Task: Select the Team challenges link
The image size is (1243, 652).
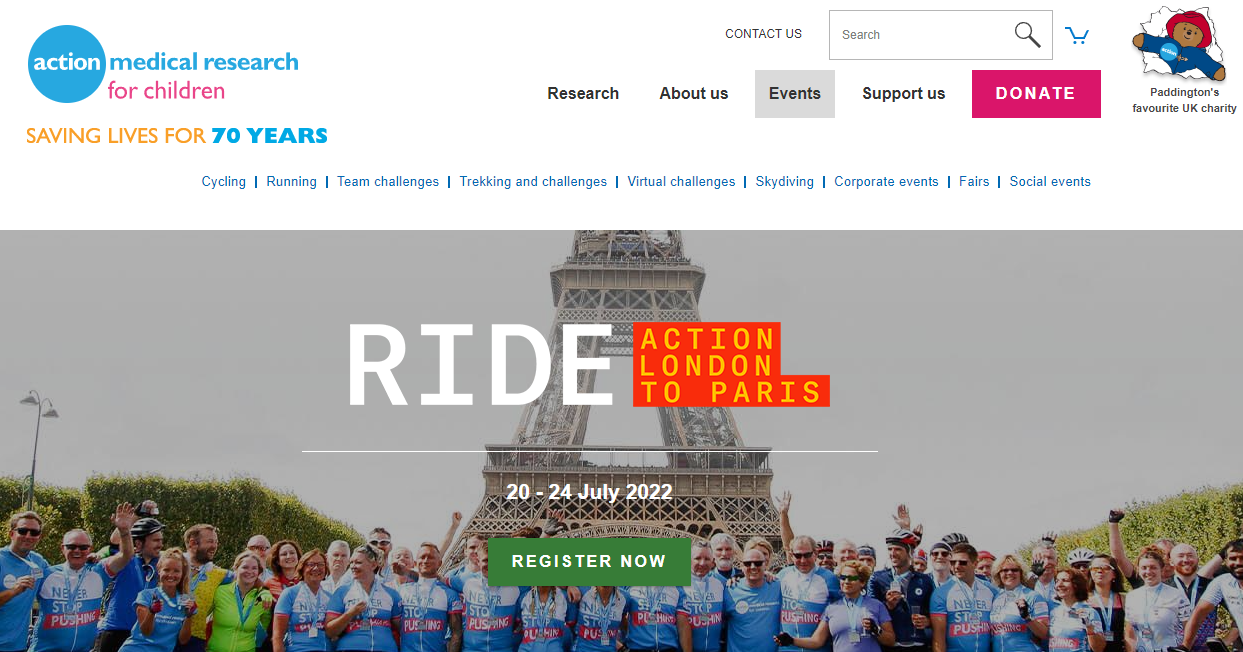Action: tap(388, 182)
